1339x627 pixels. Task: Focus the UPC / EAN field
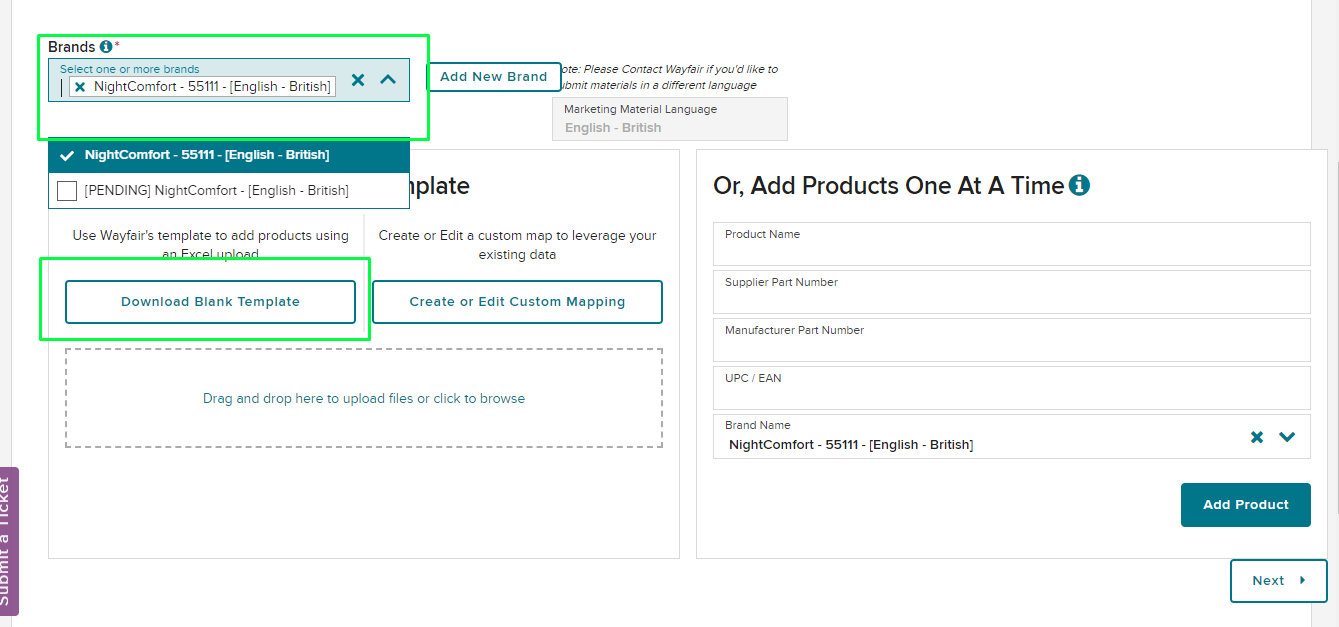pos(1012,388)
